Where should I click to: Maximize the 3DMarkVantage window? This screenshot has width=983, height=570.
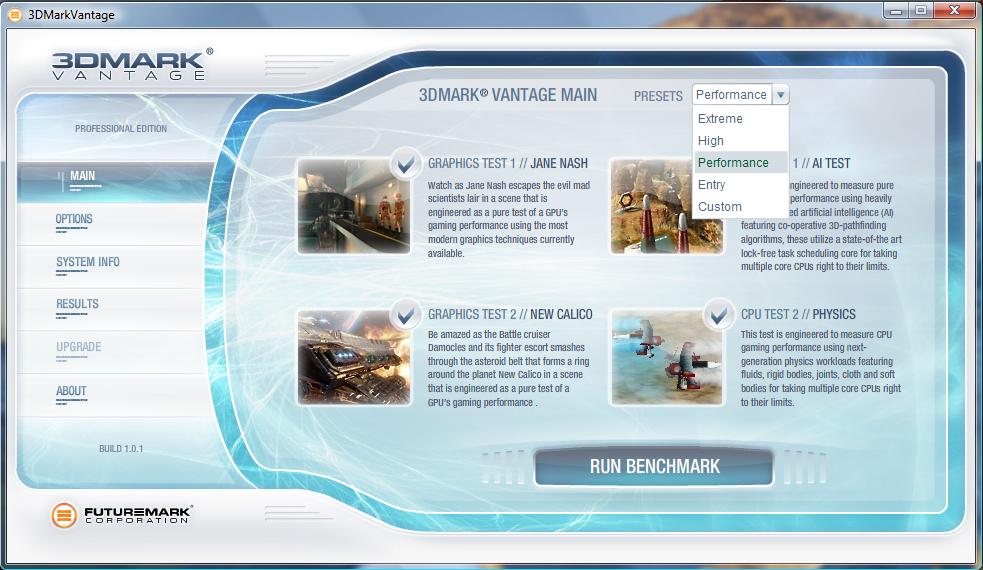coord(921,11)
